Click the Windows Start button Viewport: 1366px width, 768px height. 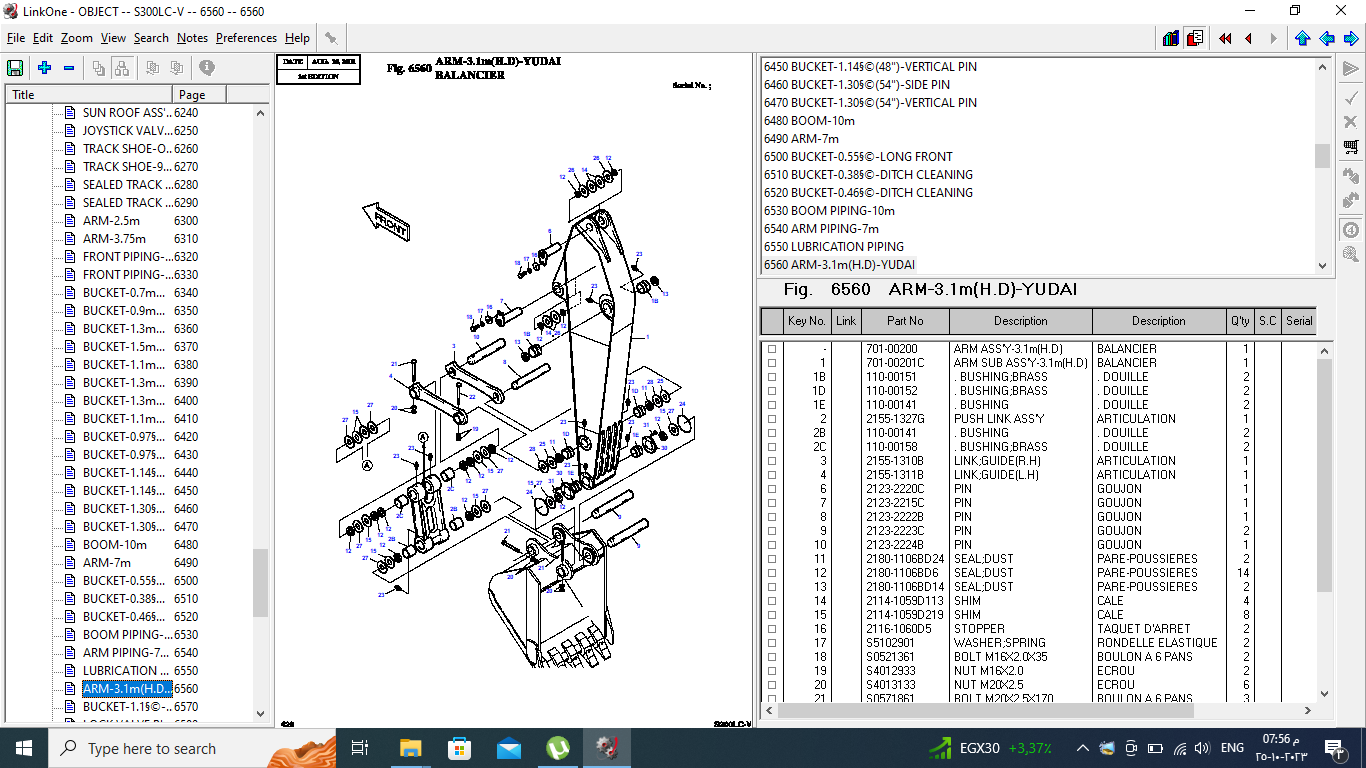[x=24, y=748]
